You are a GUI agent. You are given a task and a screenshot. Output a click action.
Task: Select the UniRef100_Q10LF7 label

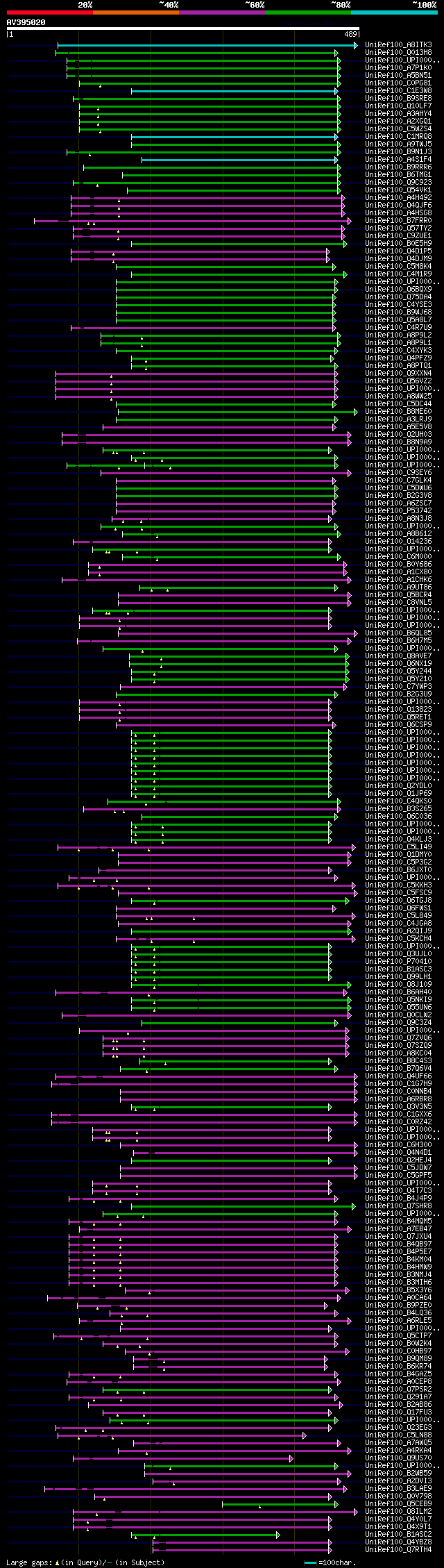[x=398, y=106]
